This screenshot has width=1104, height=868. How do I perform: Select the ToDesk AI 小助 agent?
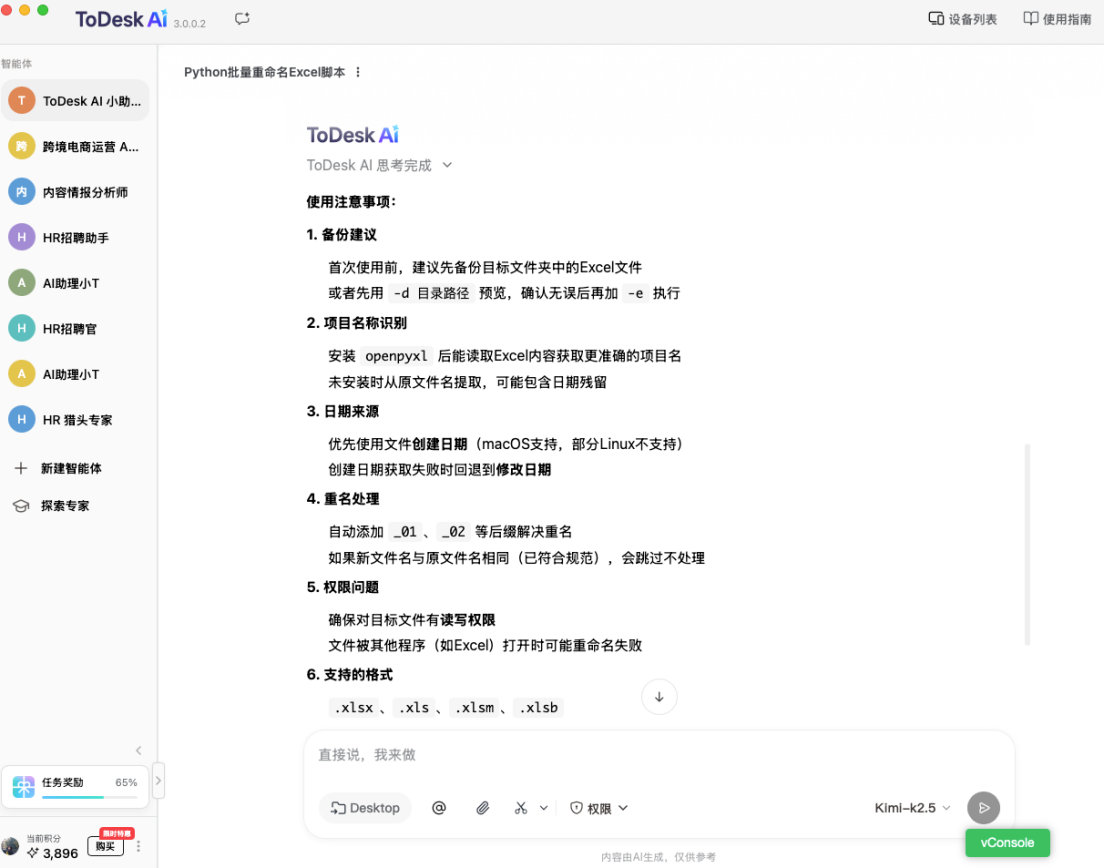coord(75,101)
